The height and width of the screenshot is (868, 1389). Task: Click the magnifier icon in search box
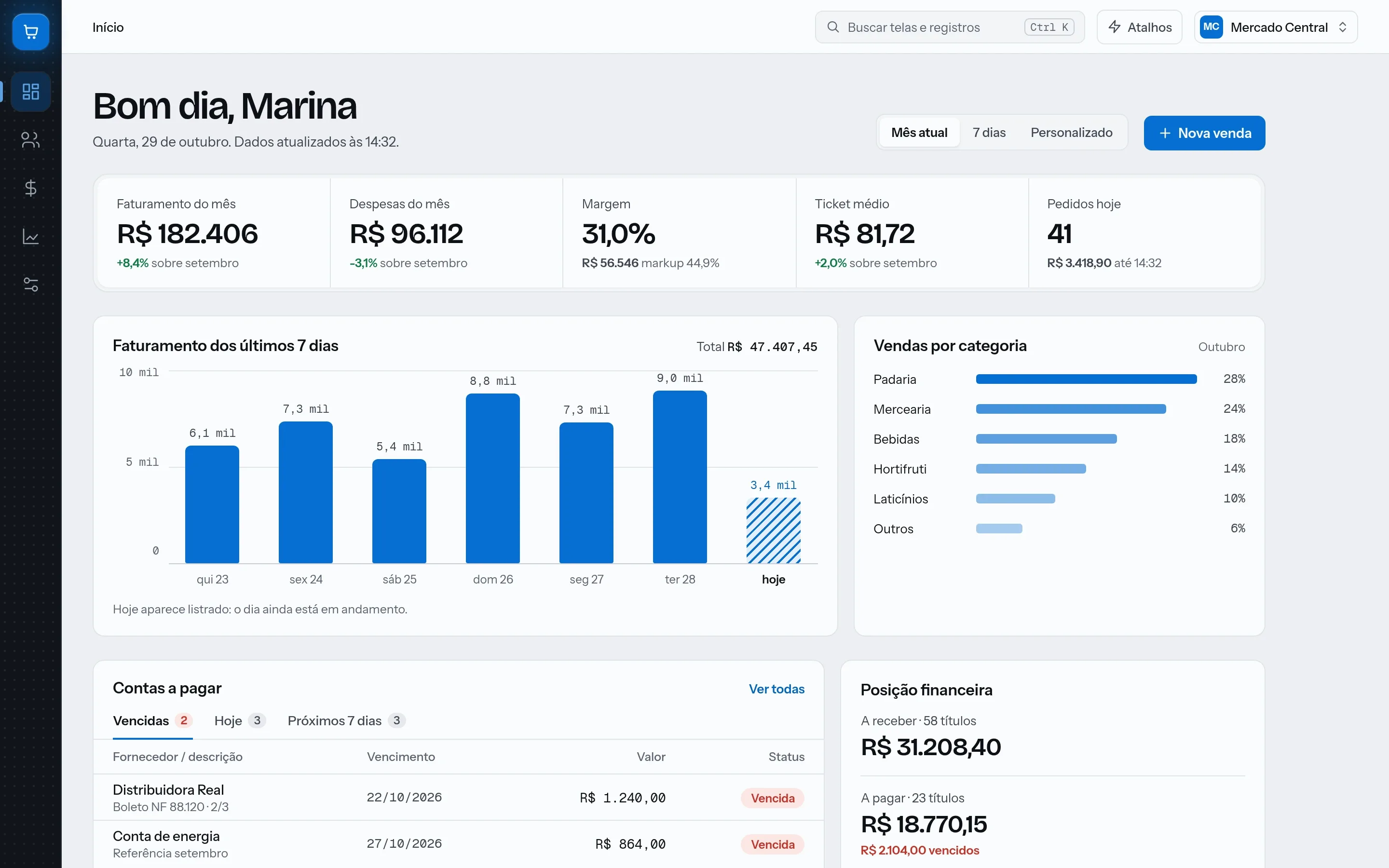click(x=833, y=27)
